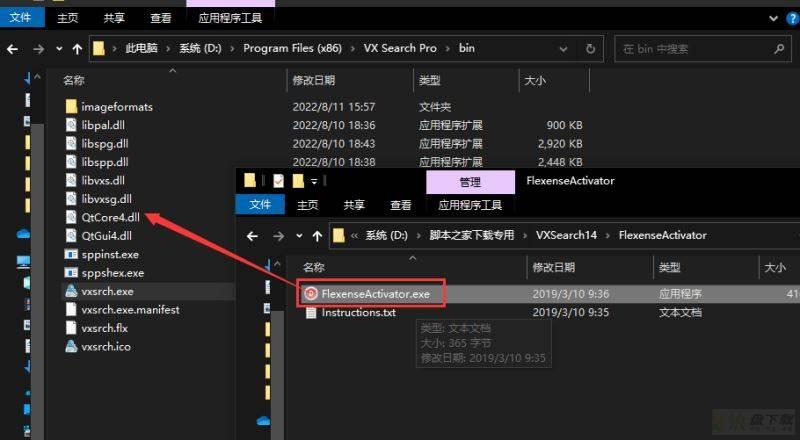800x440 pixels.
Task: Go back in the FlexenseActivator window
Action: pyautogui.click(x=252, y=236)
